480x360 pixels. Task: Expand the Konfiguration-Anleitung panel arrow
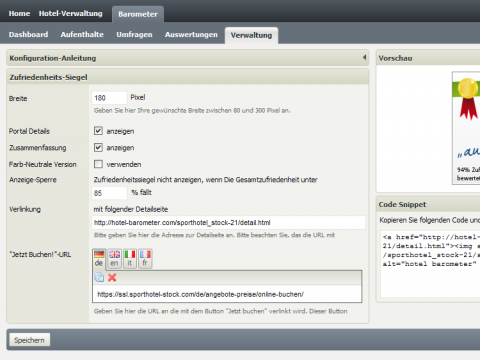coord(364,58)
